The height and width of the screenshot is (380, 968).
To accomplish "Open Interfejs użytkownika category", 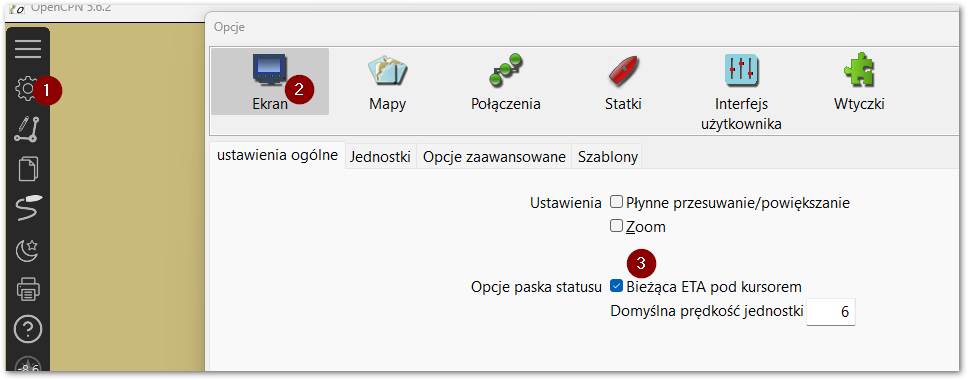I will coord(741,91).
